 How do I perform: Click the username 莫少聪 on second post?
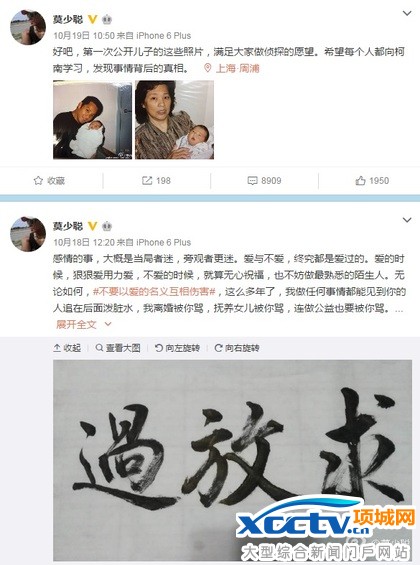pyautogui.click(x=68, y=226)
